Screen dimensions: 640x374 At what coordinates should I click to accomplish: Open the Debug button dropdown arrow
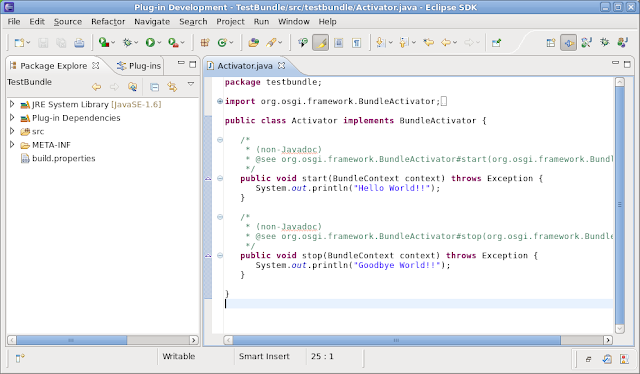click(136, 42)
